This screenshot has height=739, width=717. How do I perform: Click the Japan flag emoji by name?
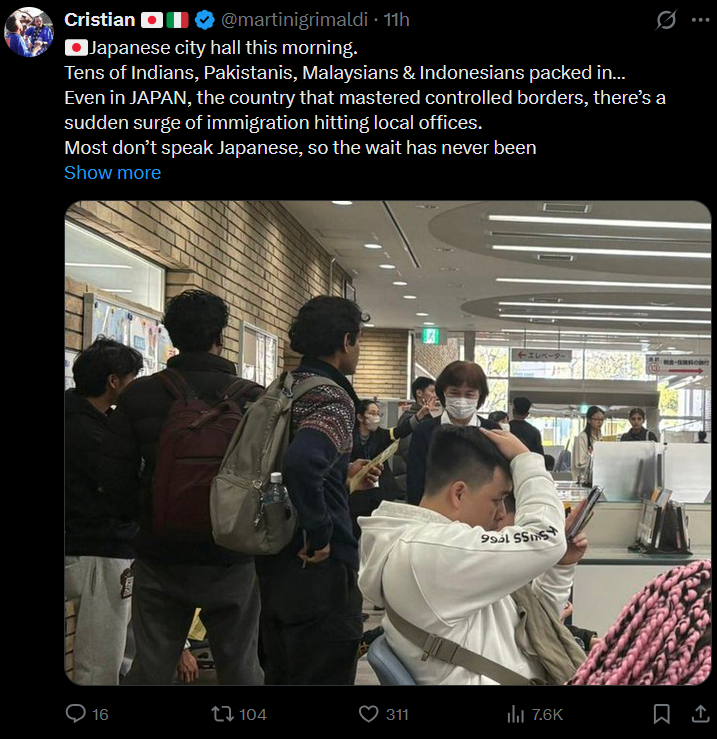152,20
